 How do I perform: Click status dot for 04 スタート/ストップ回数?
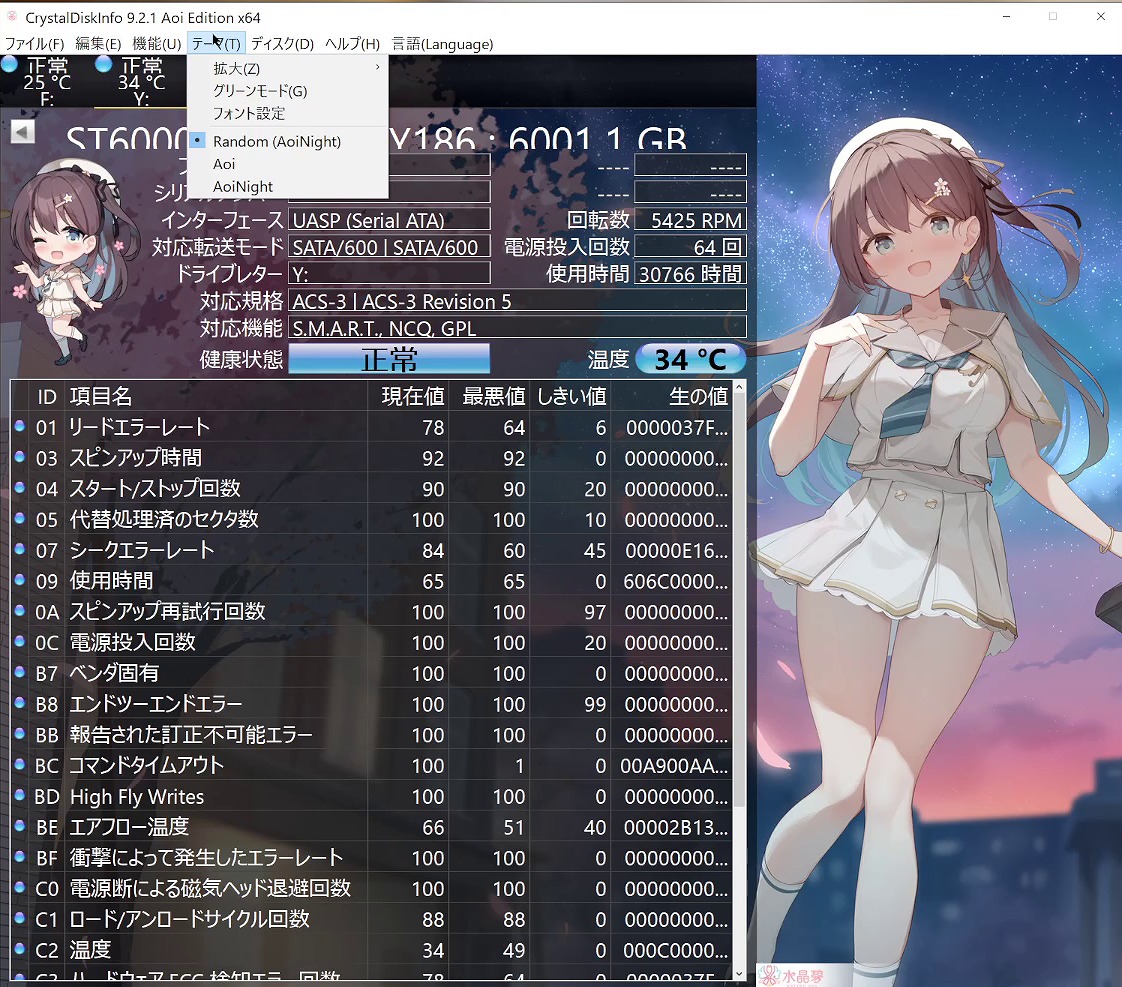[20, 487]
